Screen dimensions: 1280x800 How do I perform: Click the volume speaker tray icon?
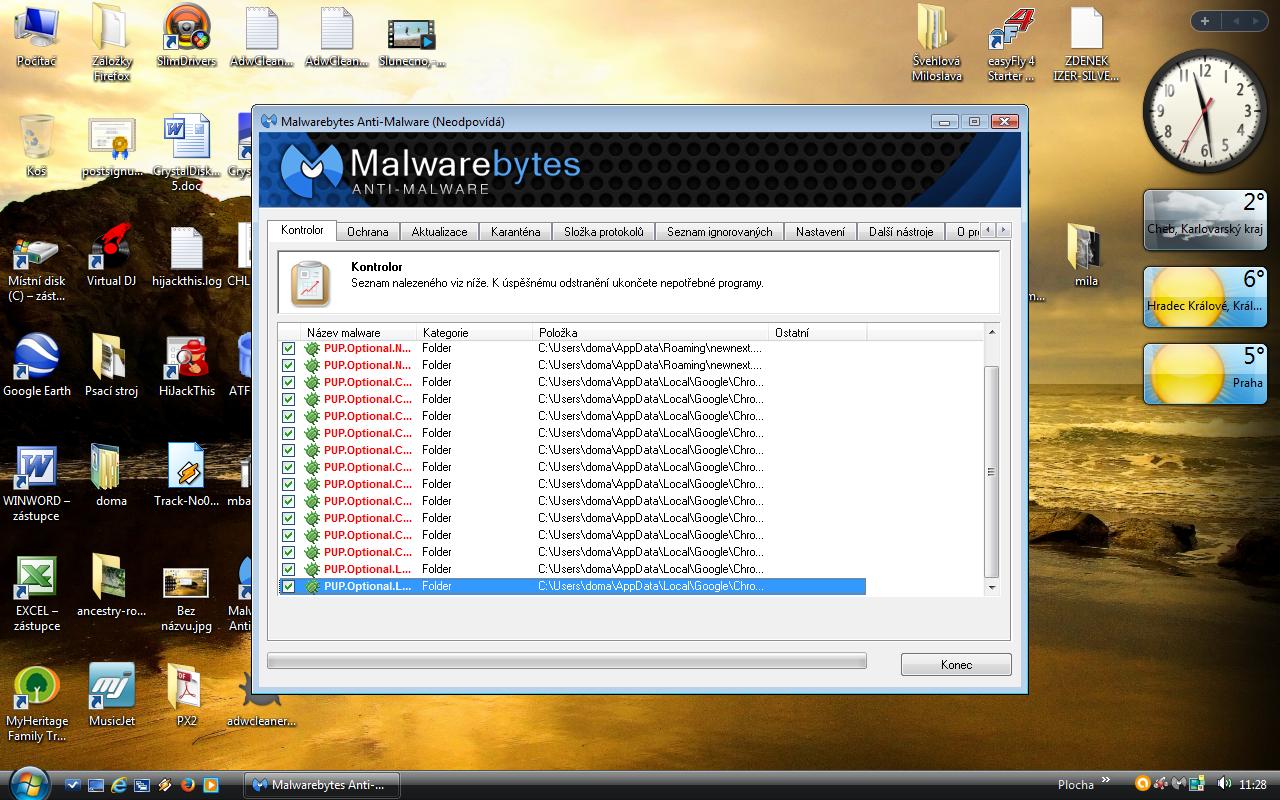[x=1224, y=784]
